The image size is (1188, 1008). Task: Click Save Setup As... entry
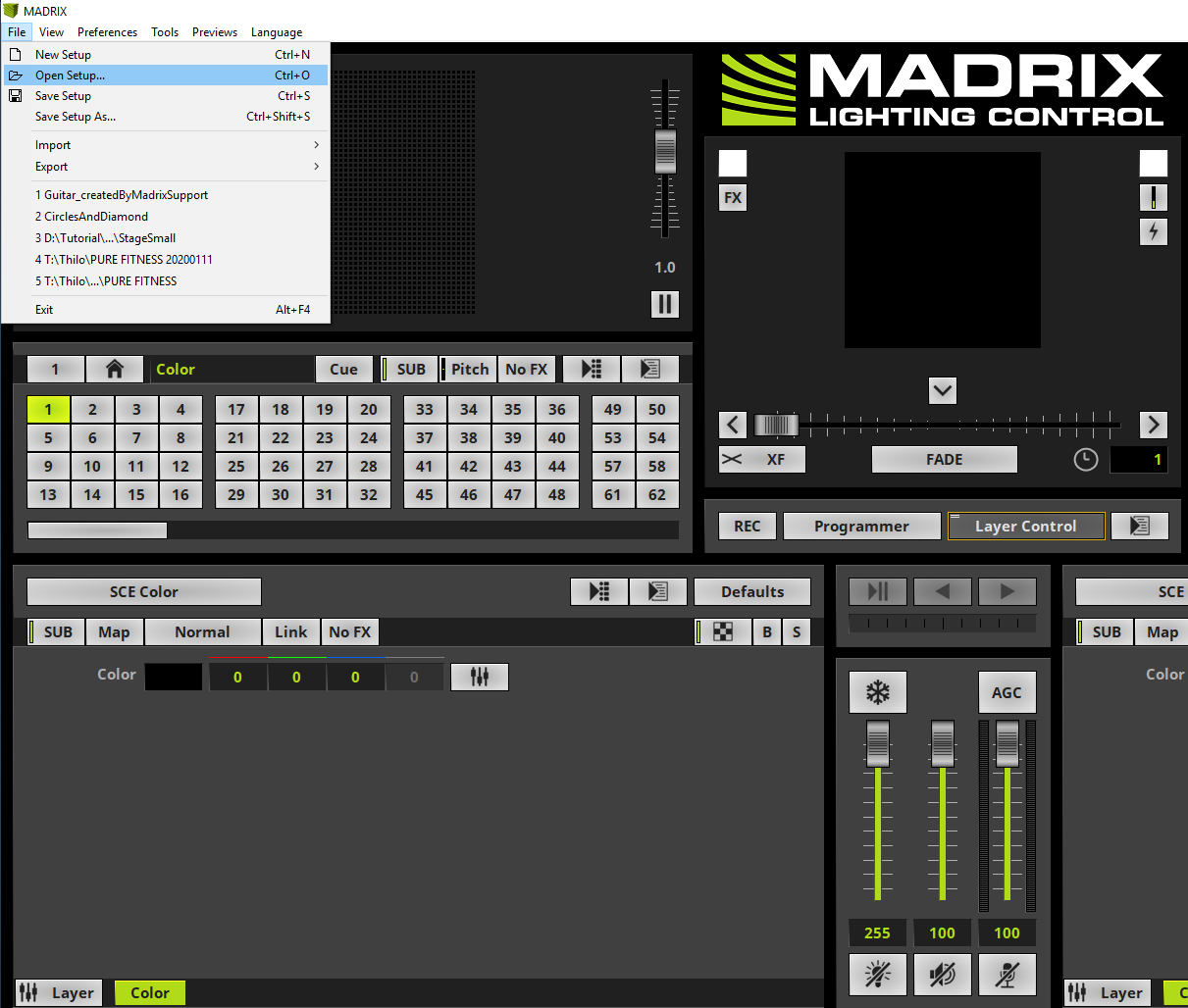point(166,117)
